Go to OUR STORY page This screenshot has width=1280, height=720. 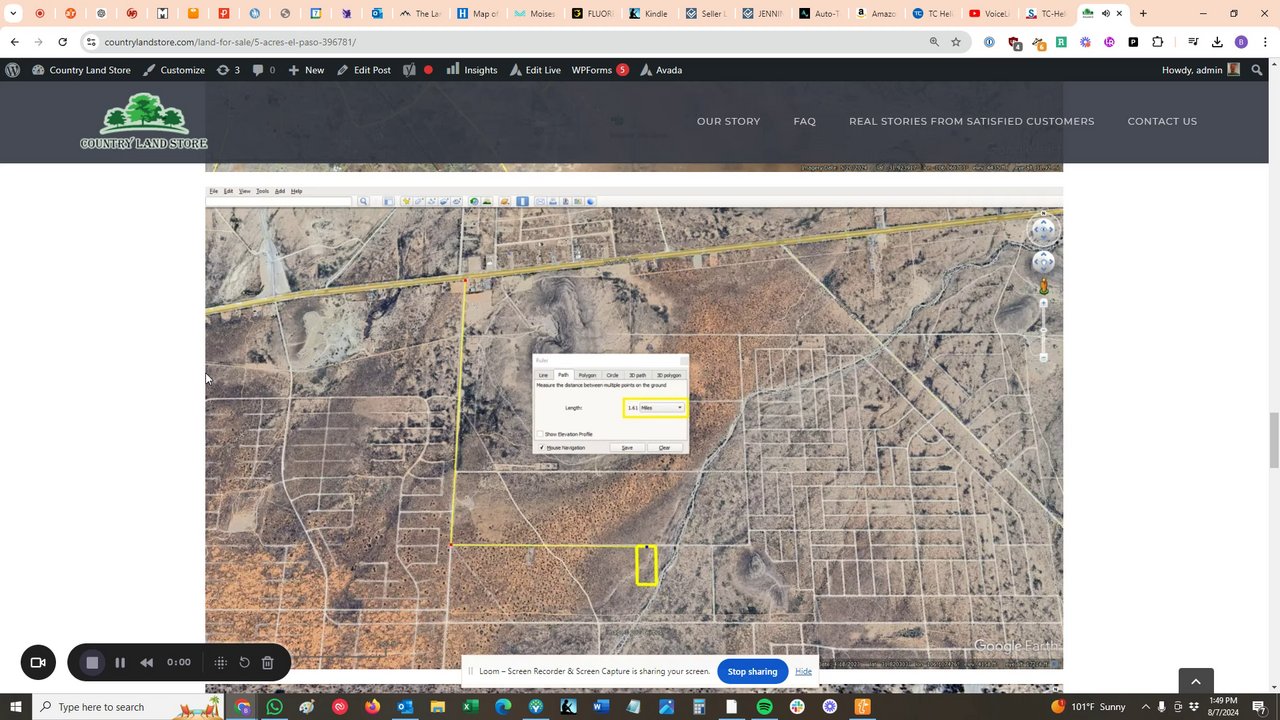coord(728,121)
